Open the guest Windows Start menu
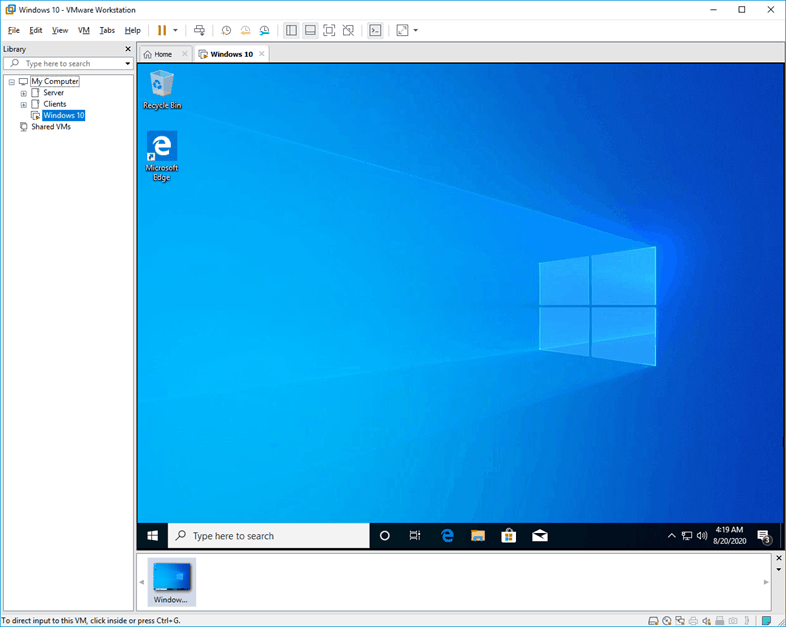Image resolution: width=786 pixels, height=627 pixels. click(152, 536)
